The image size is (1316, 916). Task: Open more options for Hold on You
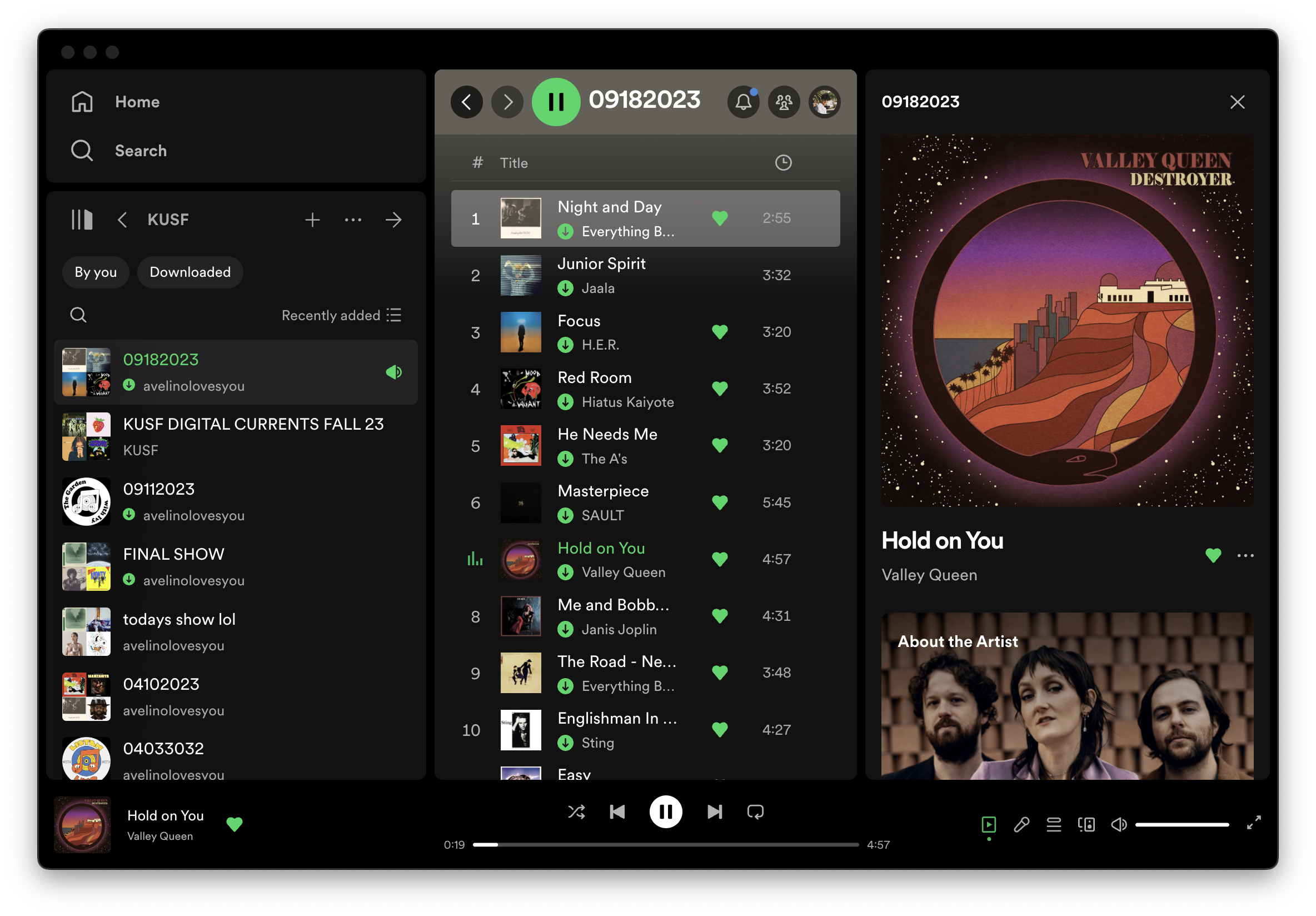(x=1245, y=555)
